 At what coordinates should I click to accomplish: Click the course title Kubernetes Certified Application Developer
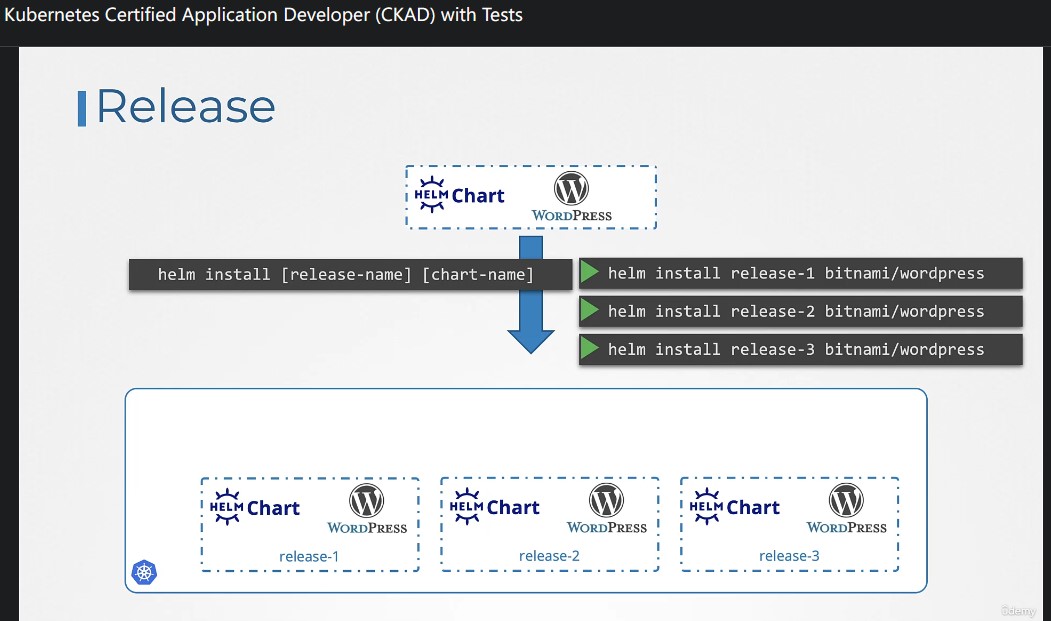click(x=263, y=15)
